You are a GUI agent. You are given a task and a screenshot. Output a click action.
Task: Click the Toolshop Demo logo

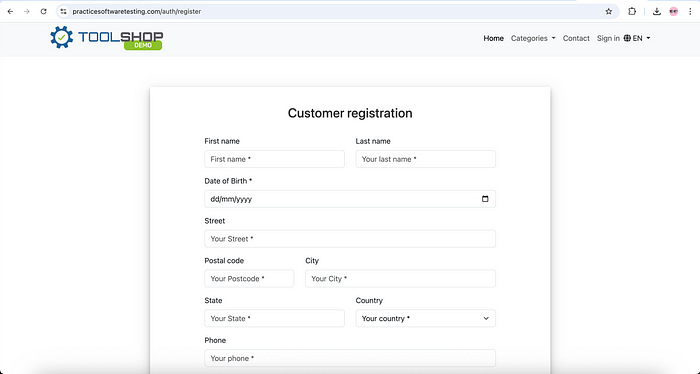tap(107, 38)
